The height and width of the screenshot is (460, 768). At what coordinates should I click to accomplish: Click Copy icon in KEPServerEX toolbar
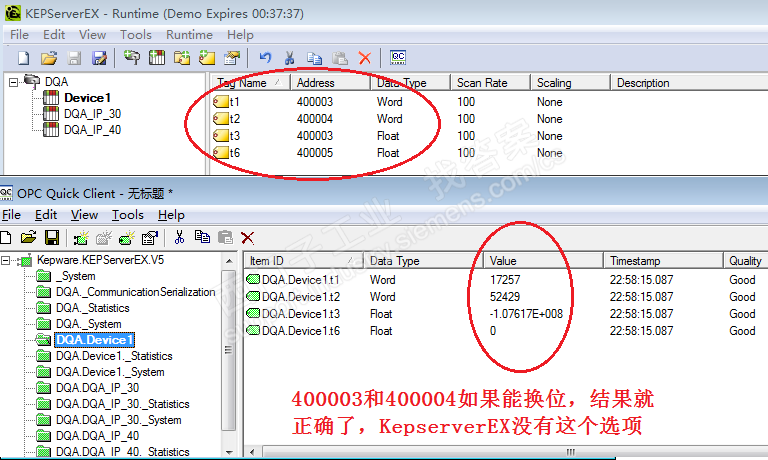pos(314,58)
